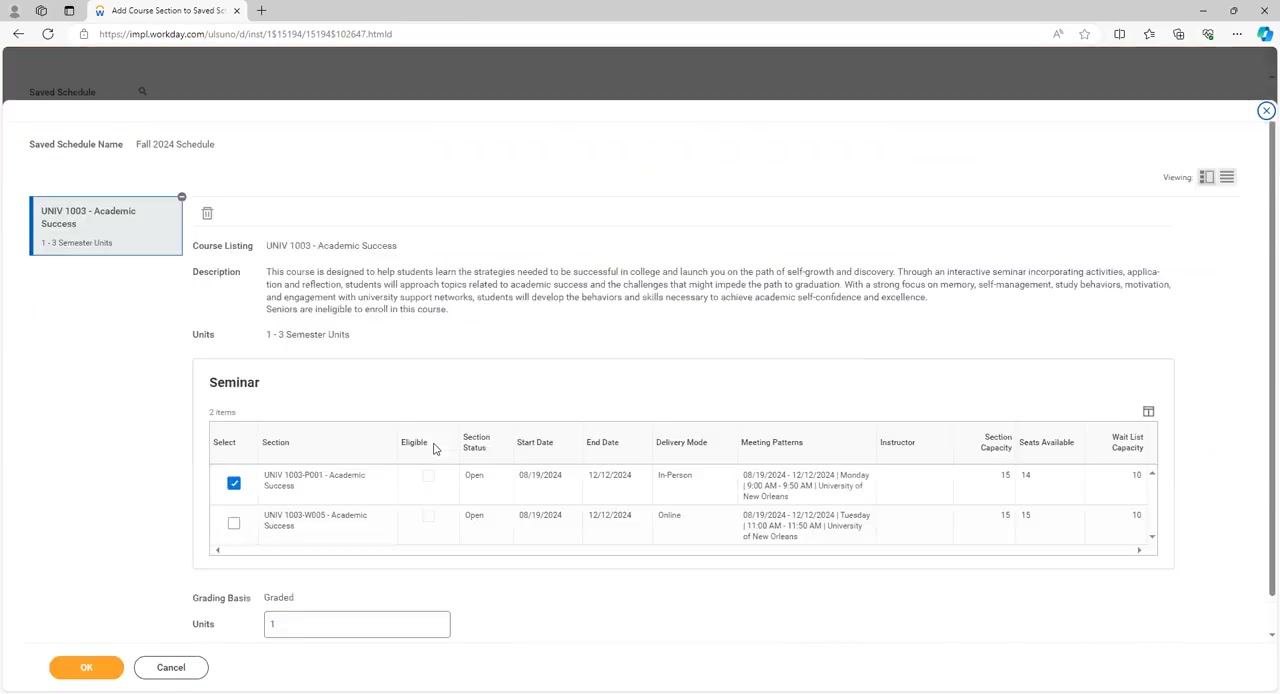Click Seats Available value 14
Screen dimensions: 1280x694
pyautogui.click(x=1026, y=475)
